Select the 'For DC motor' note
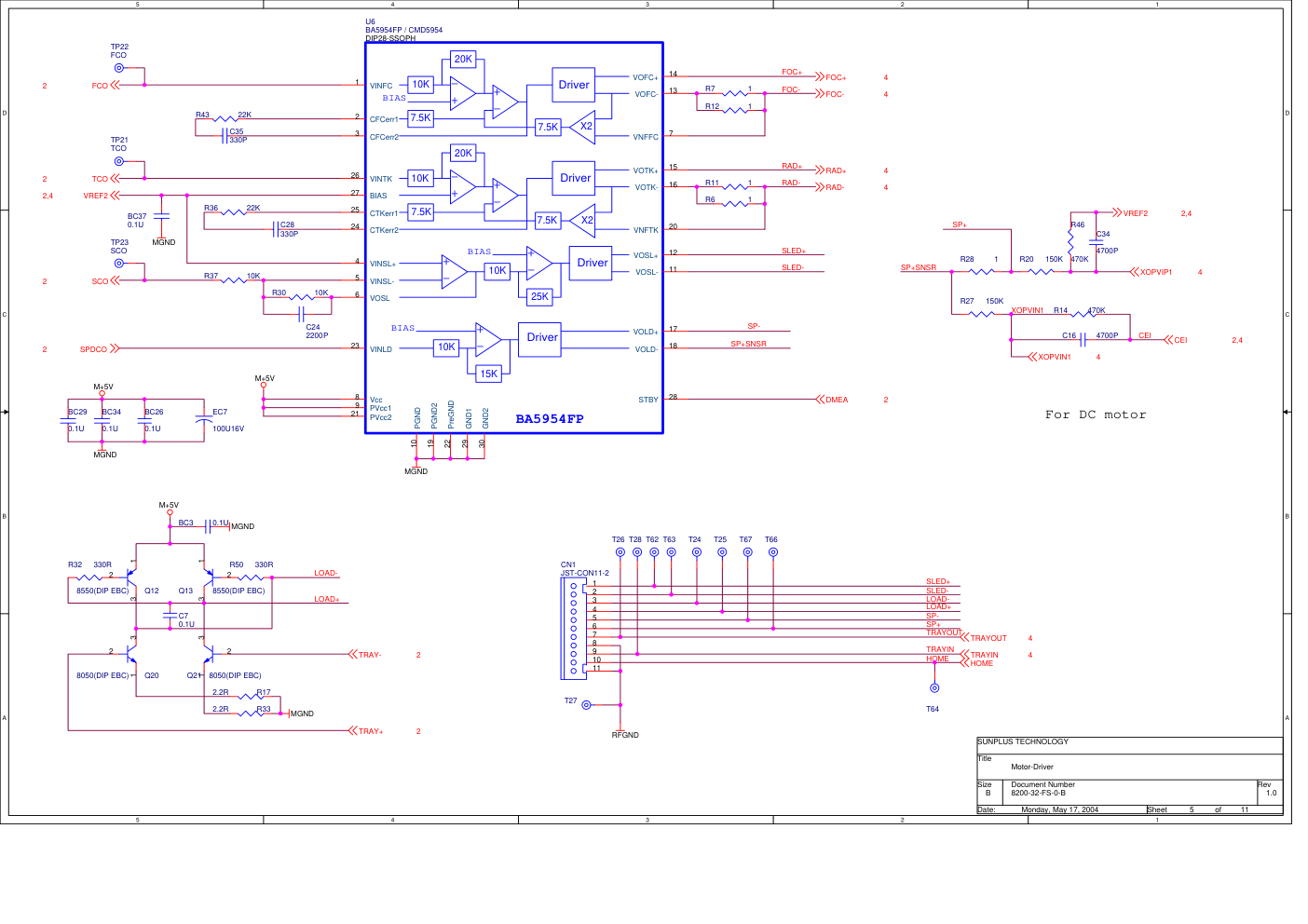Viewport: 1308px width, 924px height. [x=1096, y=414]
